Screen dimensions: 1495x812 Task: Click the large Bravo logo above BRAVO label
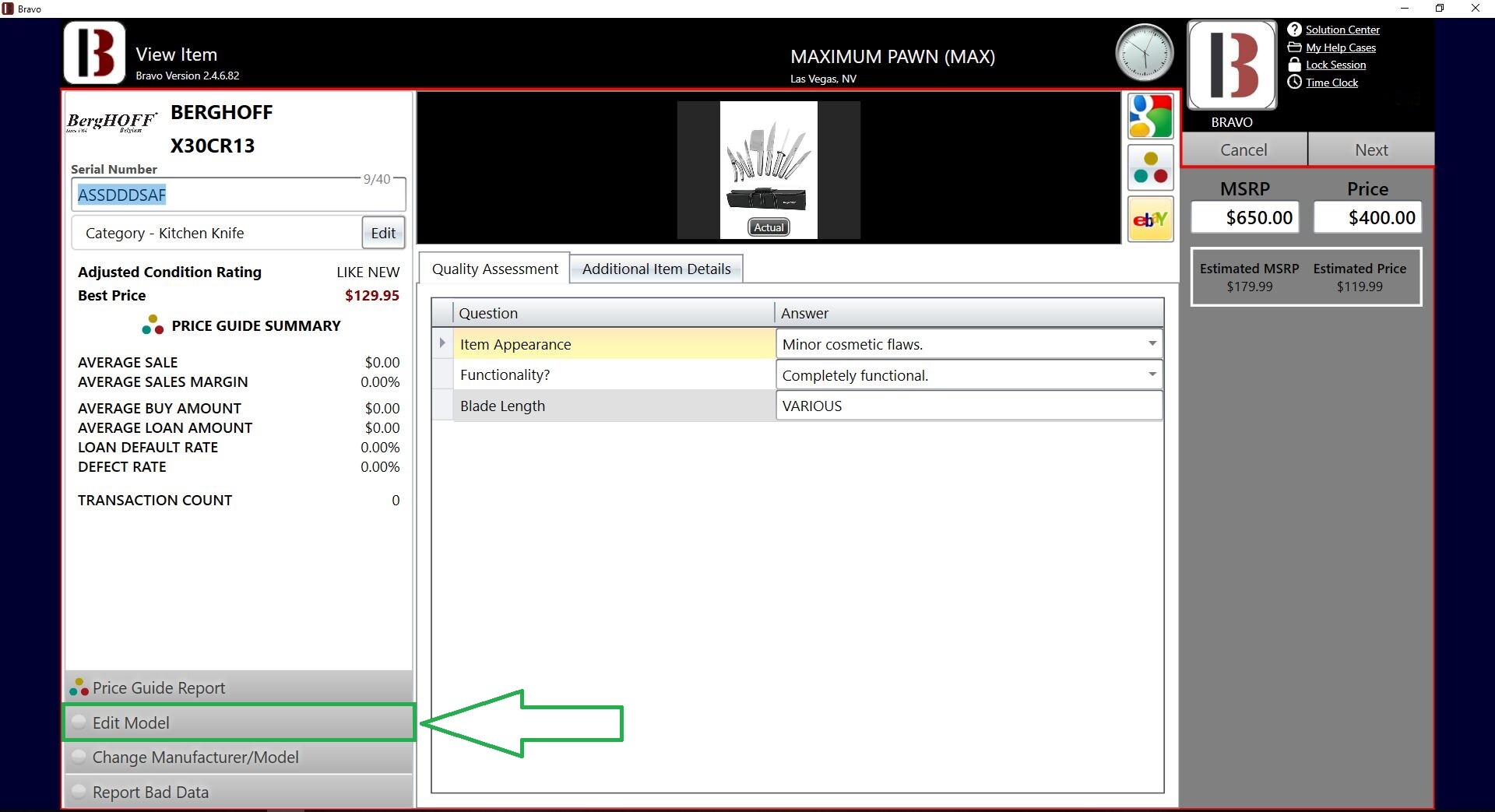pyautogui.click(x=1232, y=65)
